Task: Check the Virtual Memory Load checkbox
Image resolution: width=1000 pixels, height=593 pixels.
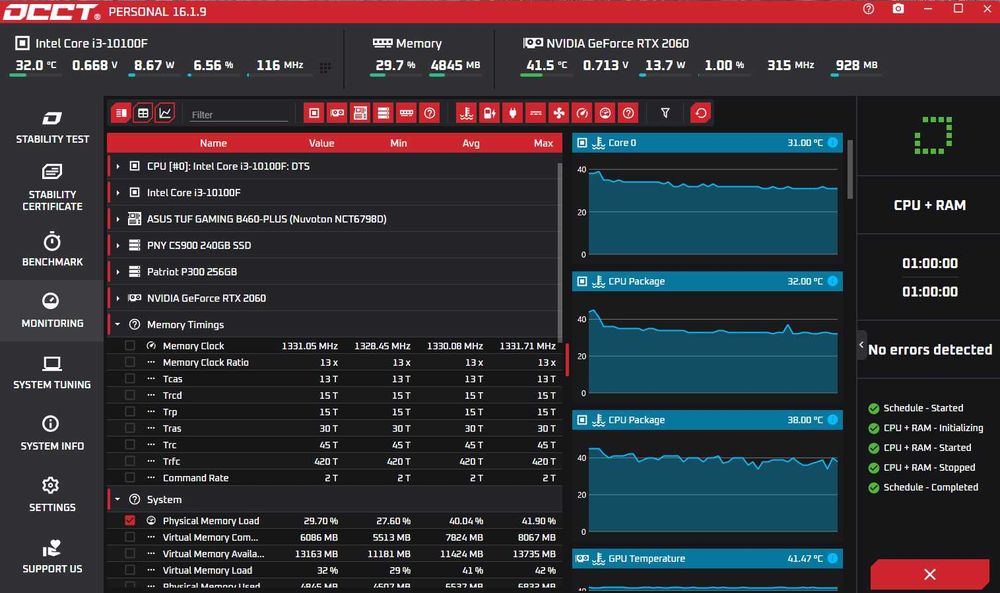Action: 130,570
